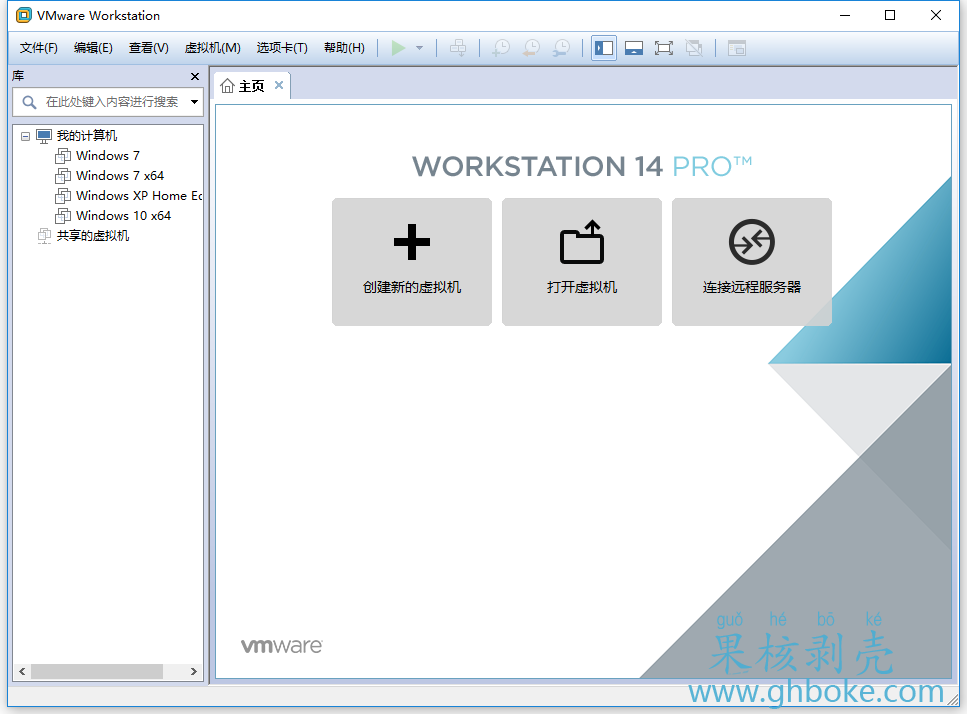The width and height of the screenshot is (967, 714).
Task: Select 我的计算机 in the library tree
Action: pyautogui.click(x=86, y=136)
